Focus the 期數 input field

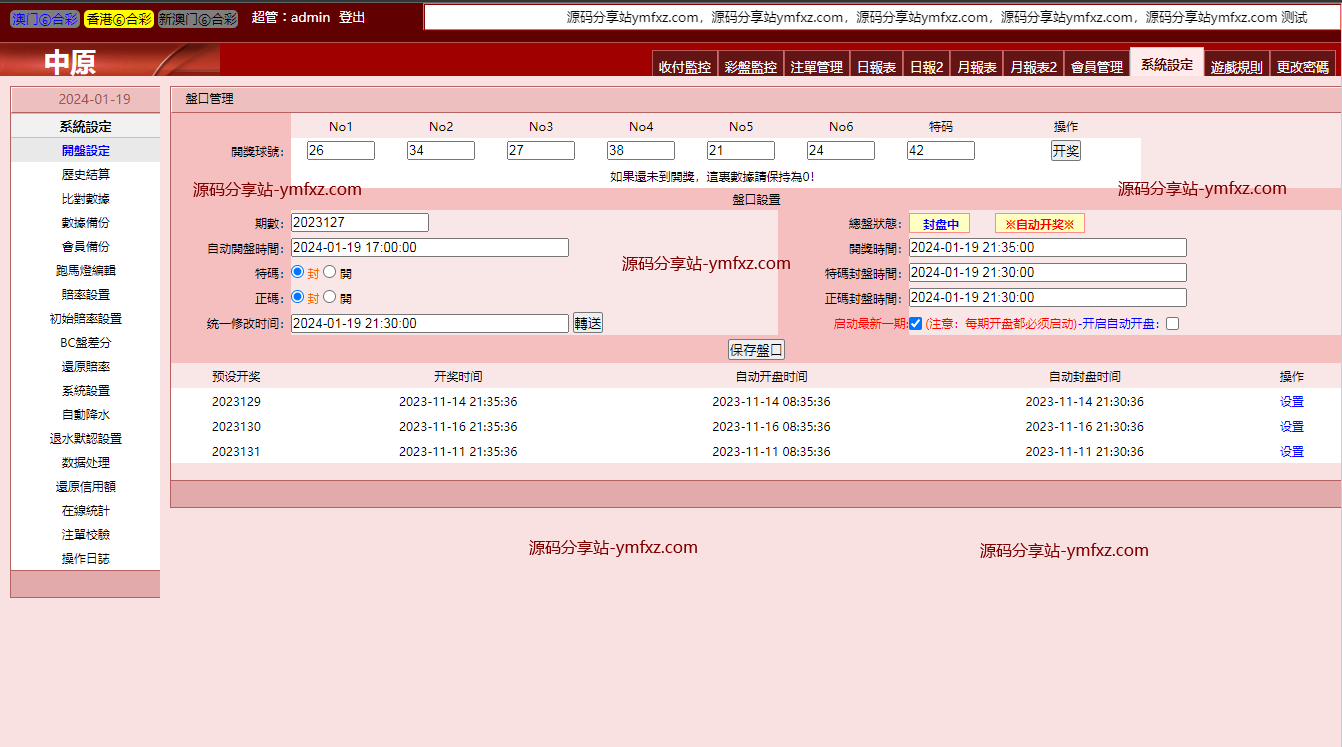tap(359, 222)
